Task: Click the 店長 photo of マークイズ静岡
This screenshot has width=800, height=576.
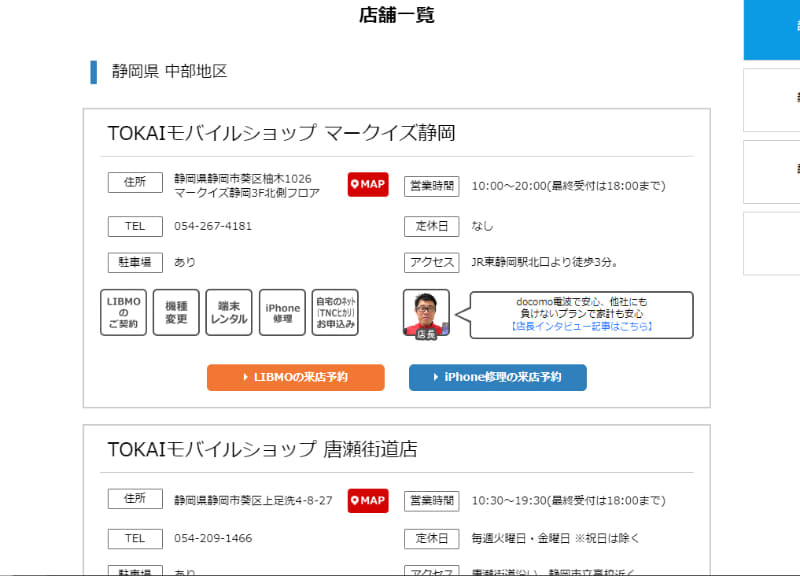Action: pos(427,312)
